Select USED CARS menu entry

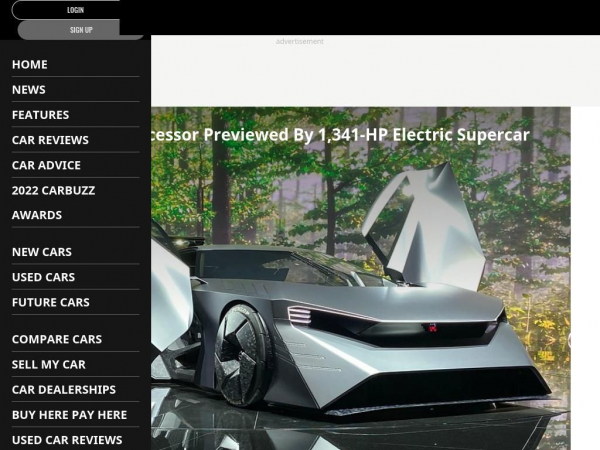(43, 277)
